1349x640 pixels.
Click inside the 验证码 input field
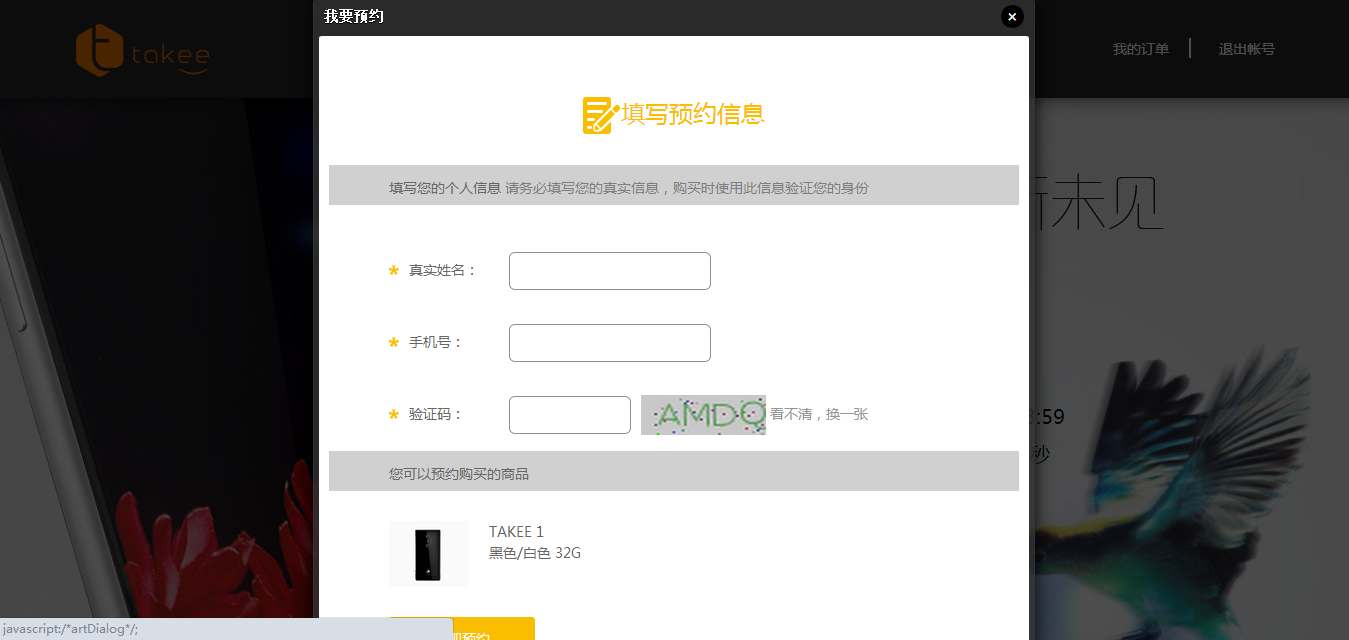click(569, 414)
